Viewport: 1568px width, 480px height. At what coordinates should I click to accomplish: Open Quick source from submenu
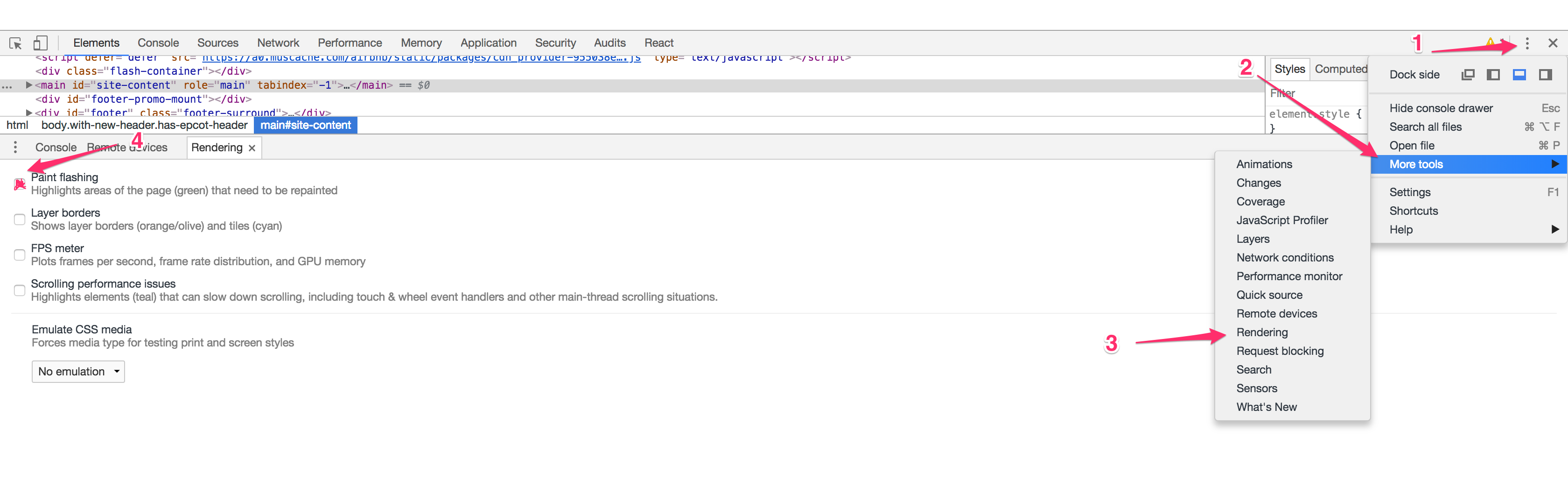tap(1292, 295)
